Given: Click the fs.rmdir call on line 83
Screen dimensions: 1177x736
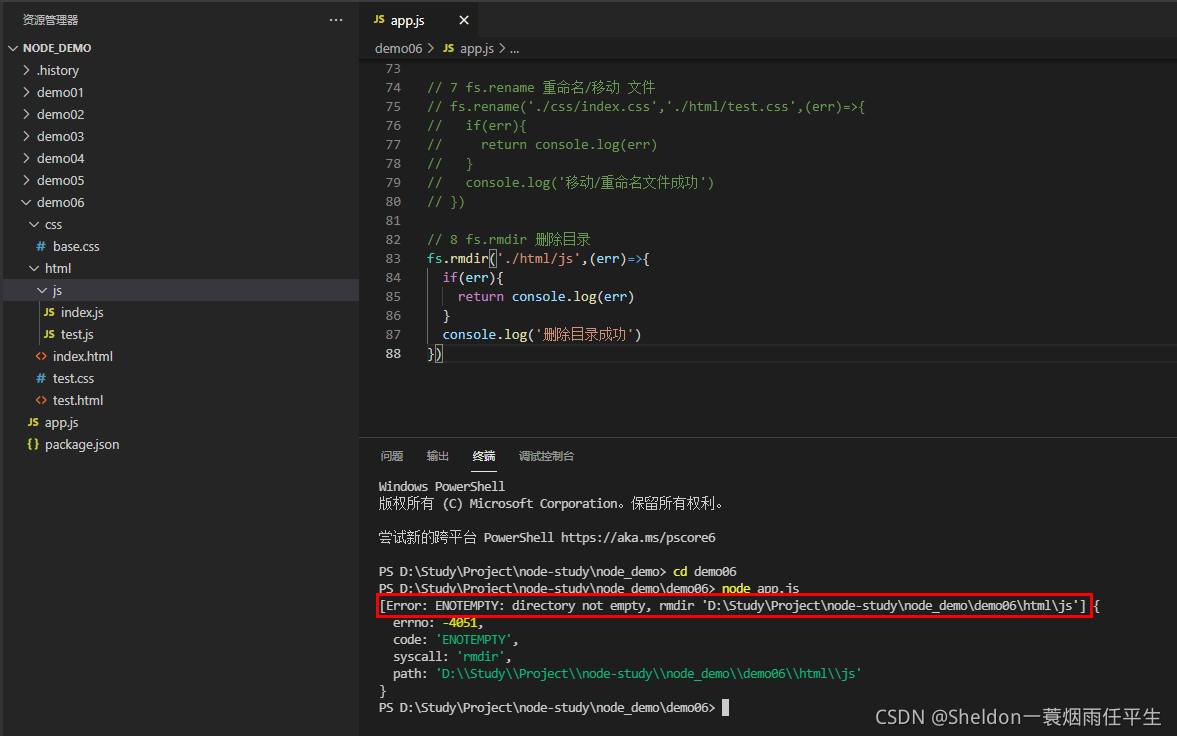Looking at the screenshot, I should (x=457, y=258).
